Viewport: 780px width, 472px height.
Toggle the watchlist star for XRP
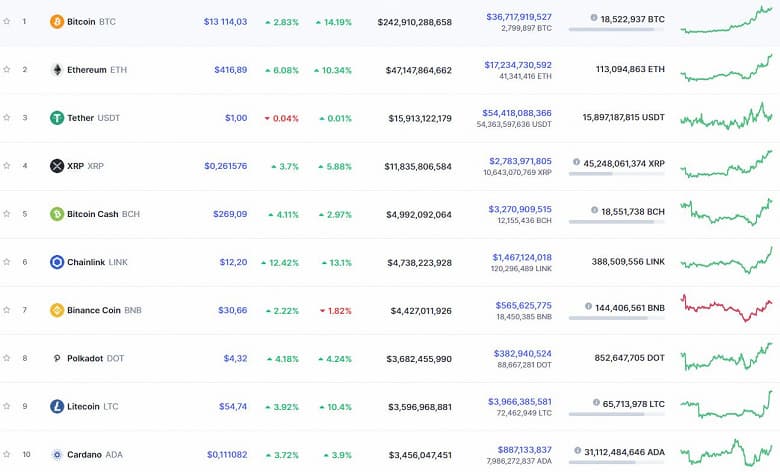(x=6, y=166)
